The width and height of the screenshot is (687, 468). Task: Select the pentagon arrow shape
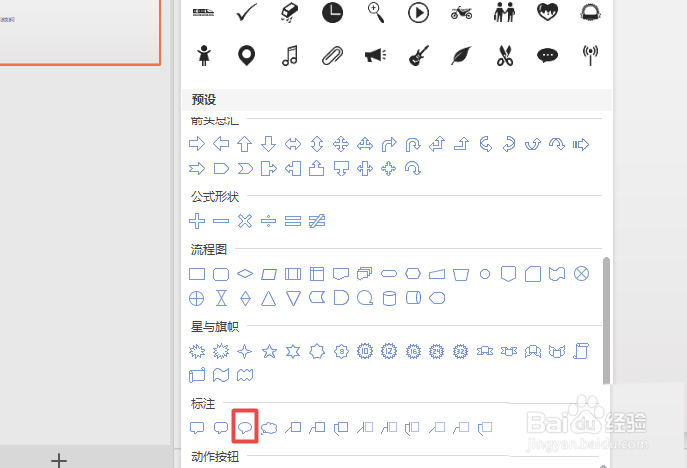[x=221, y=168]
